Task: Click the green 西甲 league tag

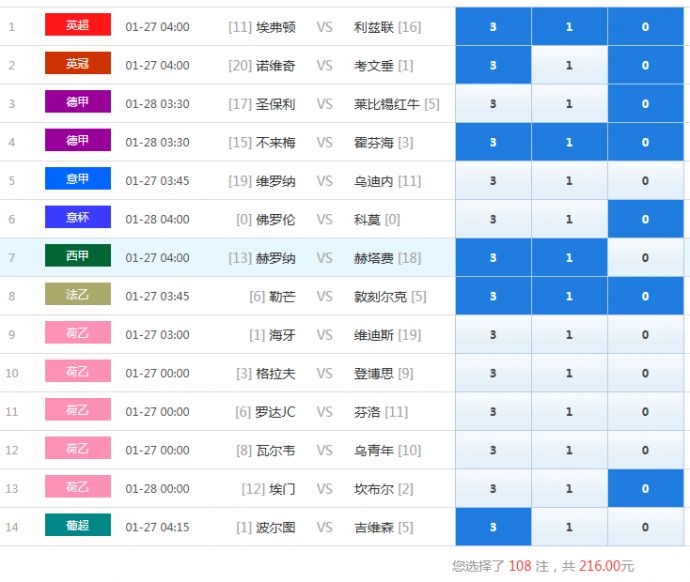Action: [x=77, y=256]
